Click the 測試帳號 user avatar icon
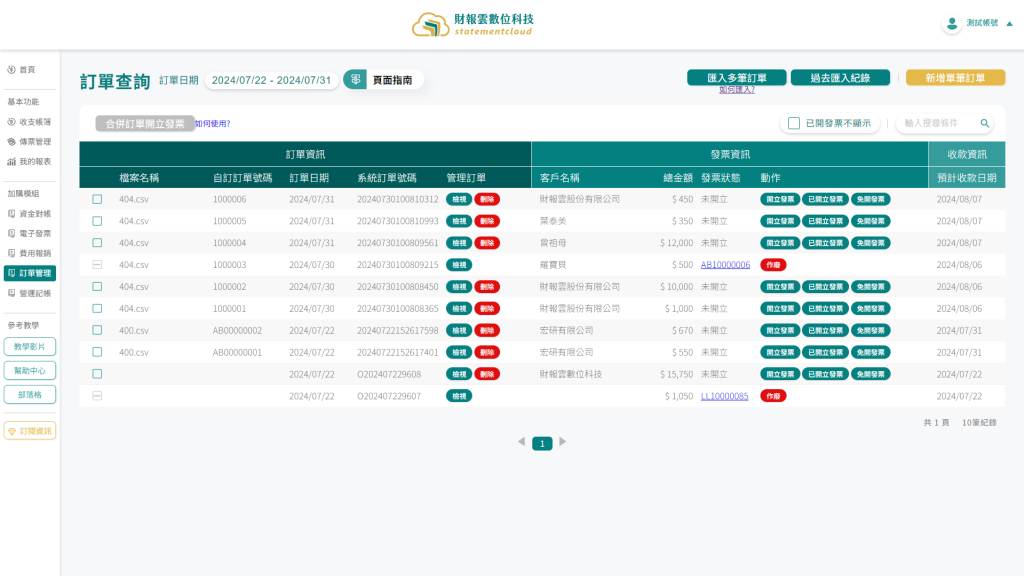The width and height of the screenshot is (1024, 576). click(951, 23)
